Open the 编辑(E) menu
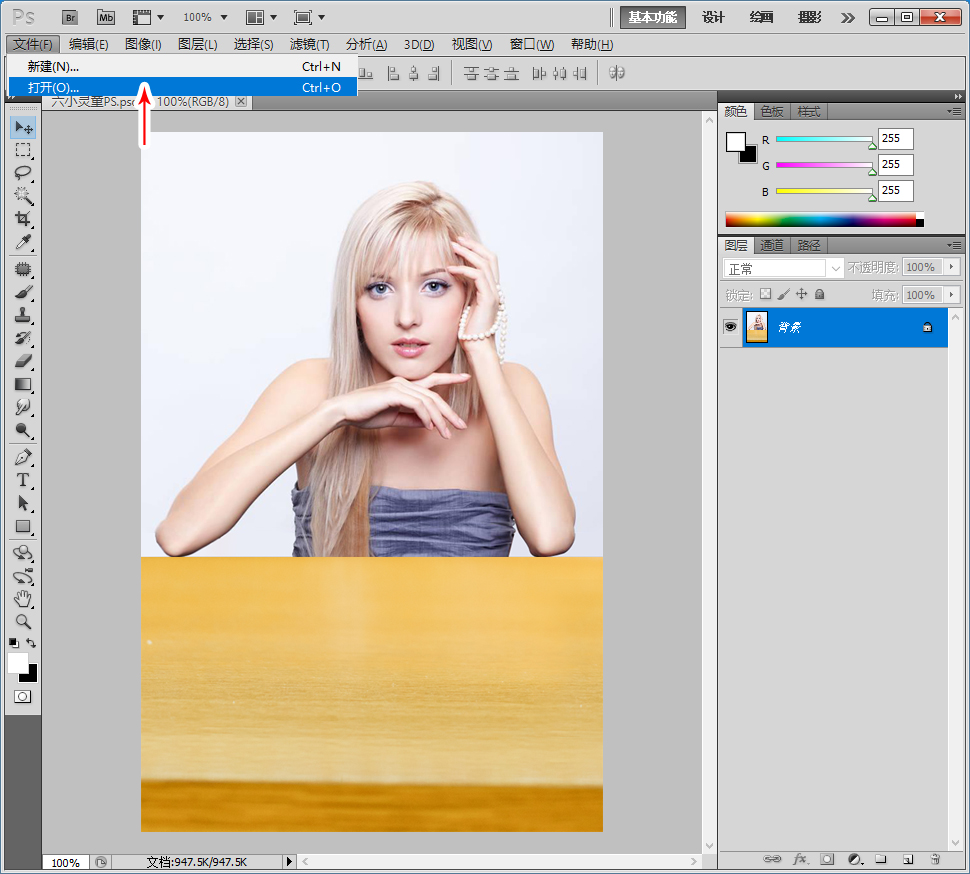This screenshot has height=874, width=970. 88,45
